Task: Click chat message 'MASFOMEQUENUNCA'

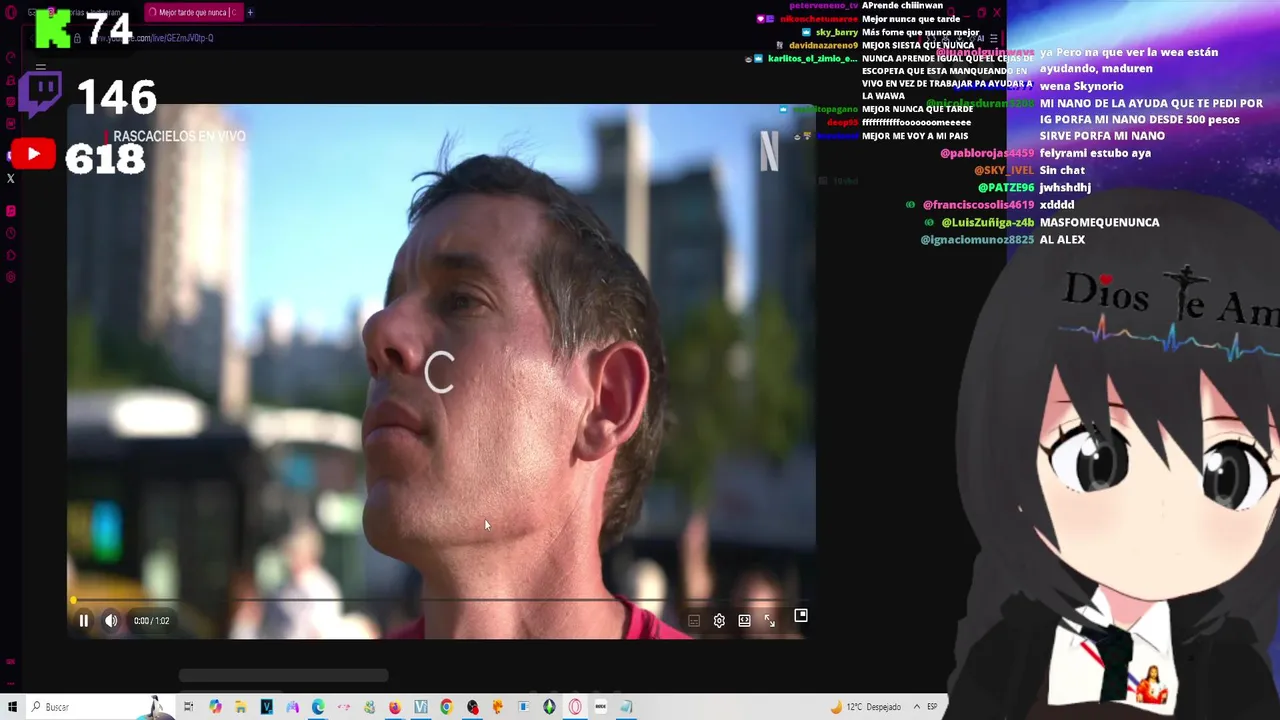Action: (1100, 222)
